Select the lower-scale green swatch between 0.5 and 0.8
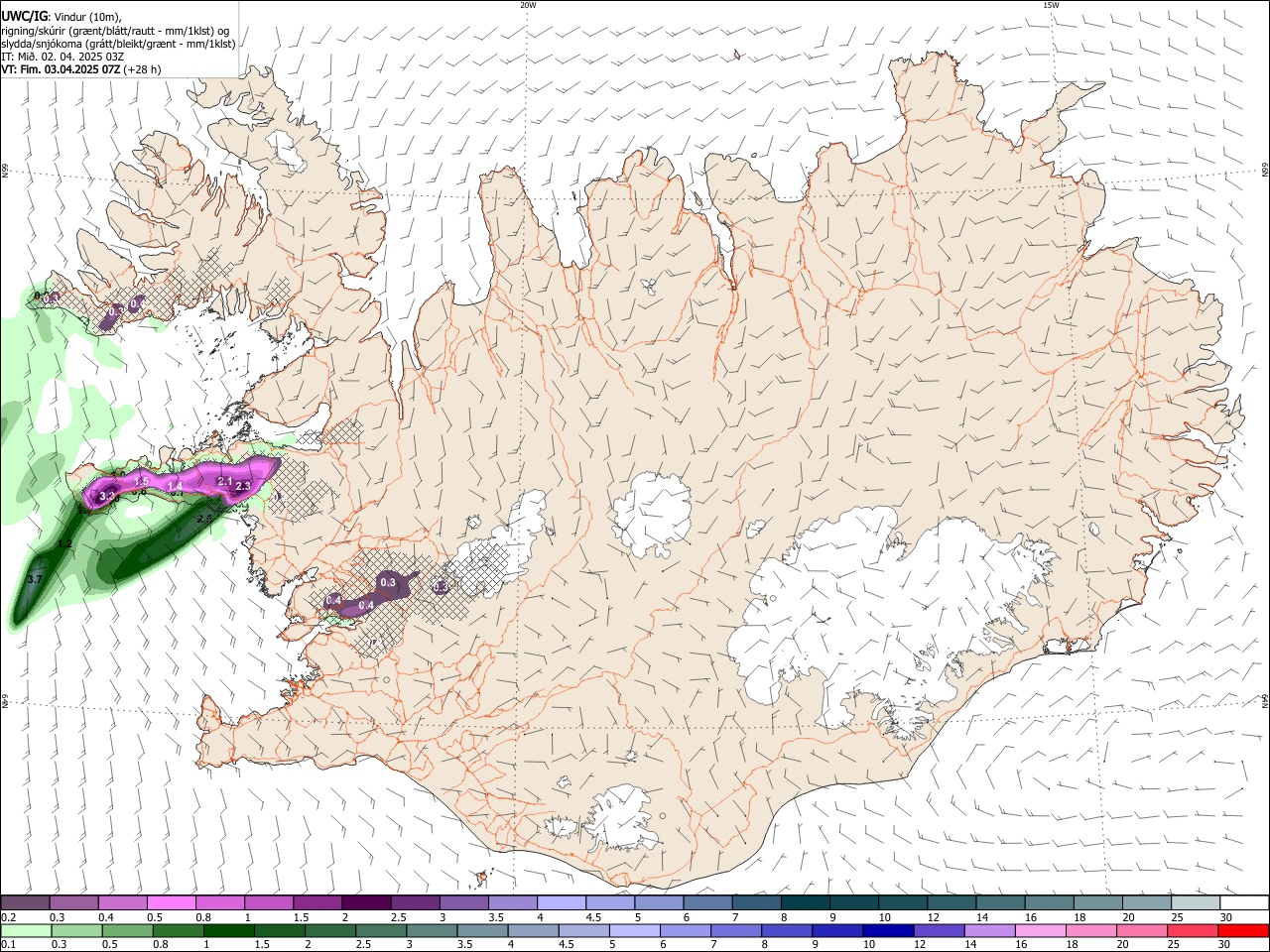The width and height of the screenshot is (1270, 952). (128, 930)
